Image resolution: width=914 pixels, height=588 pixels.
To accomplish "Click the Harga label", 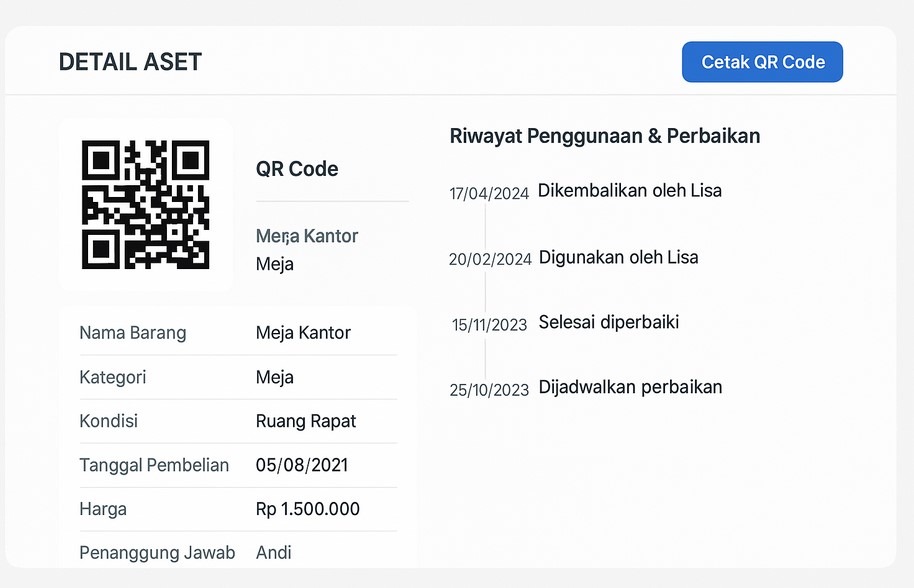I will [103, 509].
